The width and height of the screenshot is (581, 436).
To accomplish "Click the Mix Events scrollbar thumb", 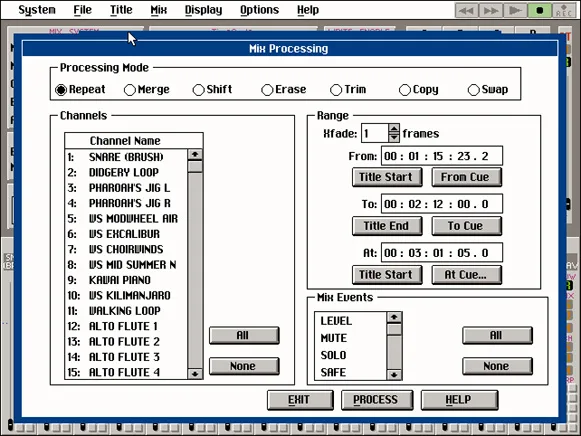I will 394,329.
